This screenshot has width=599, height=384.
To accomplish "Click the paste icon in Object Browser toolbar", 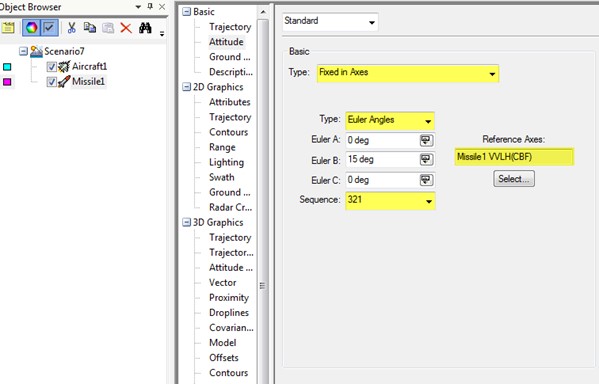I will (108, 28).
